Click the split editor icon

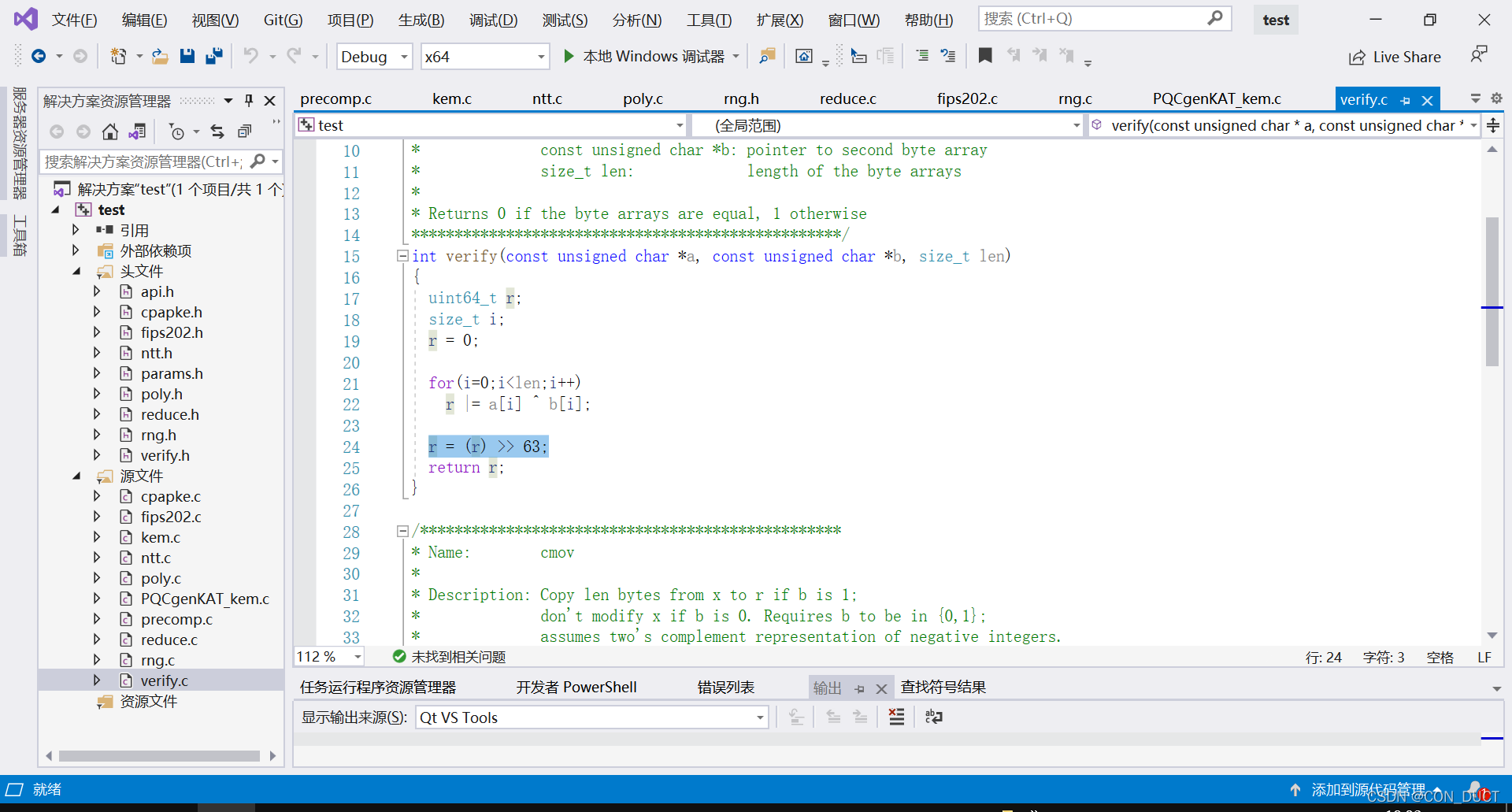point(1493,125)
